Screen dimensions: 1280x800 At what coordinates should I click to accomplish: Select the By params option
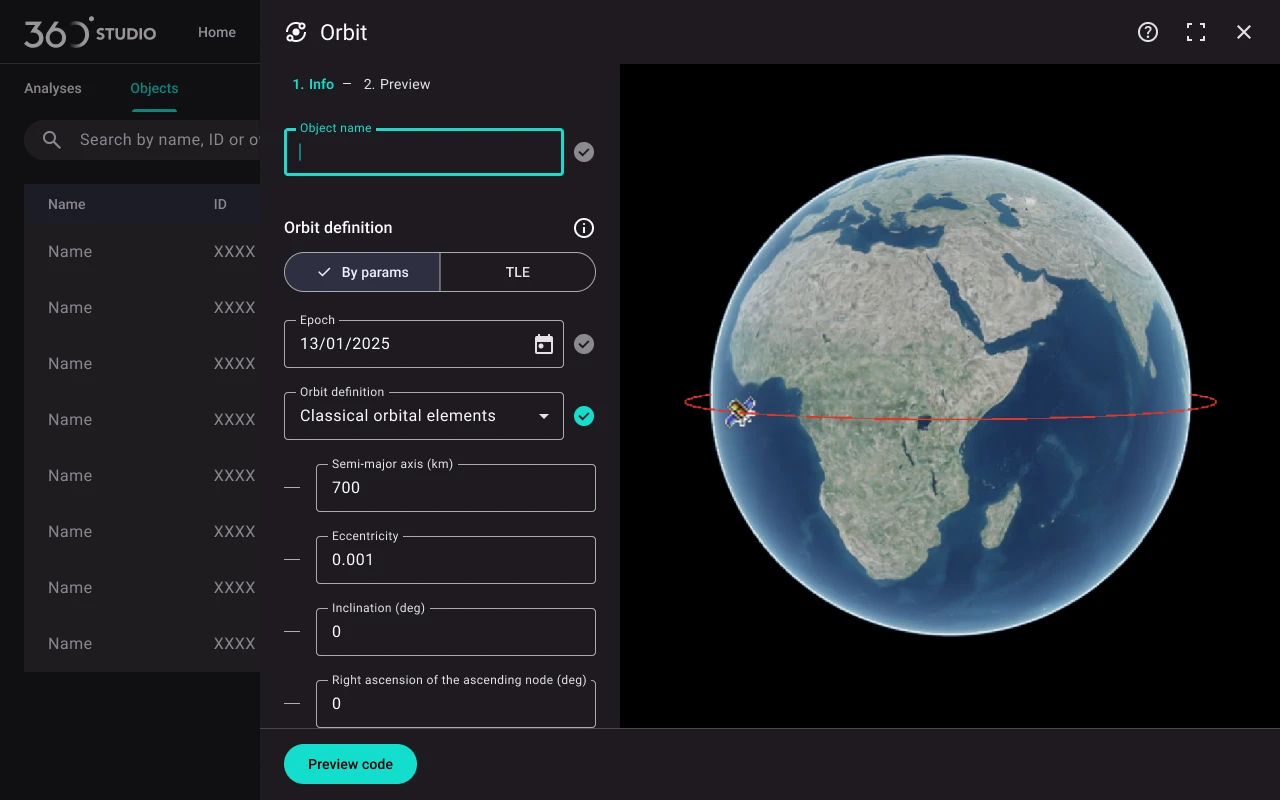coord(362,272)
